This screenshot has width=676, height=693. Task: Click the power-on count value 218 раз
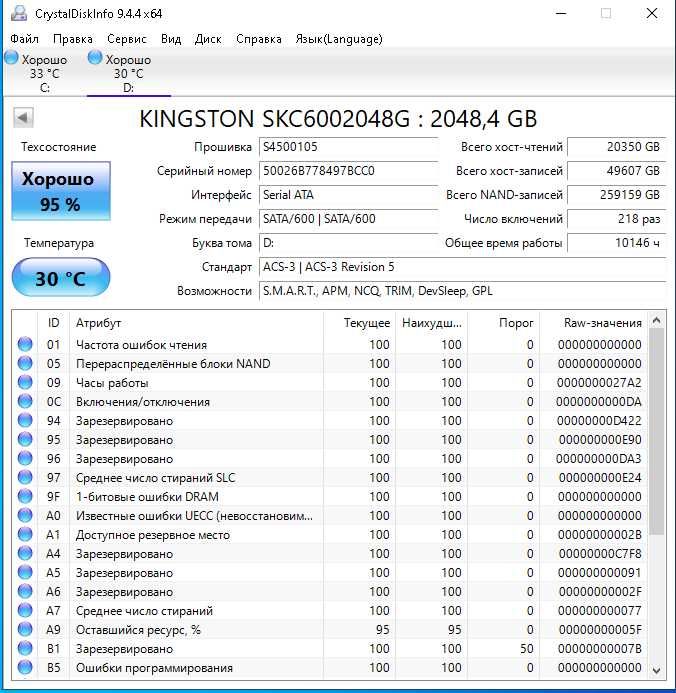616,218
